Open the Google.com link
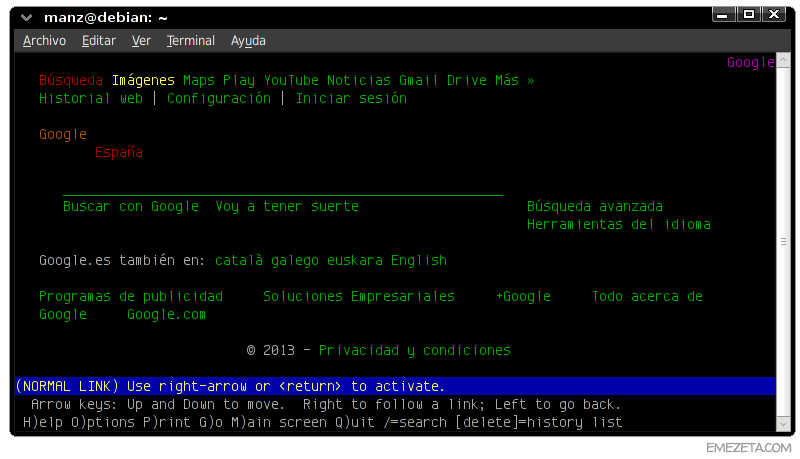 [166, 315]
